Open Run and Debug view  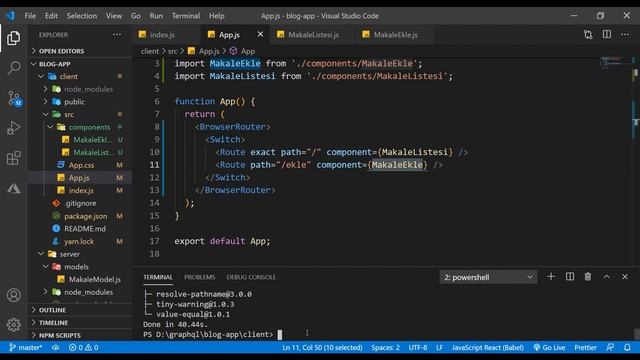tap(13, 128)
